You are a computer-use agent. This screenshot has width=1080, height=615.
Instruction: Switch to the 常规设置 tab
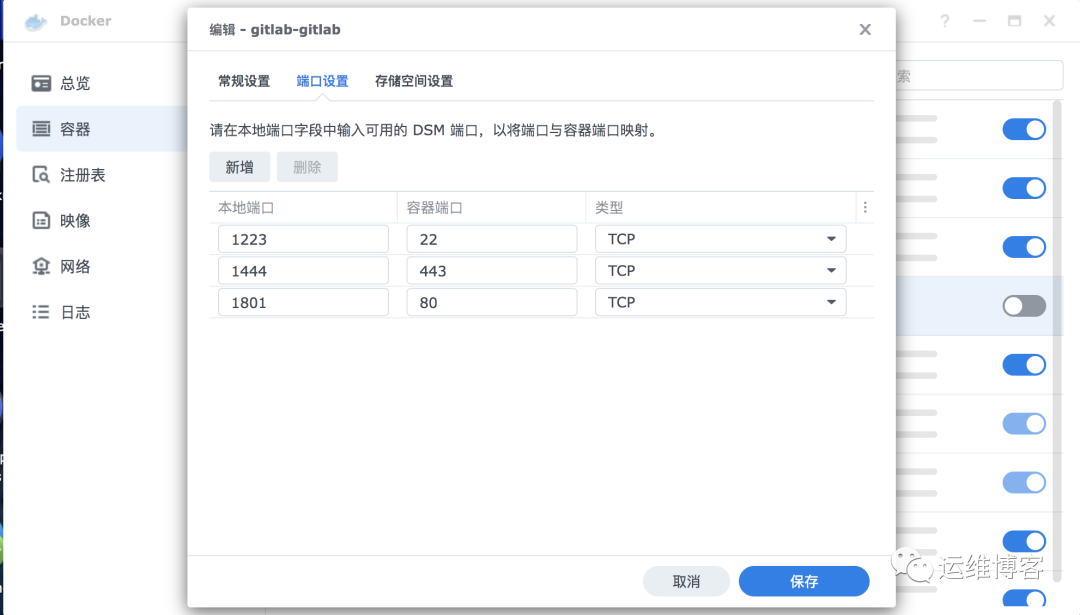point(244,81)
